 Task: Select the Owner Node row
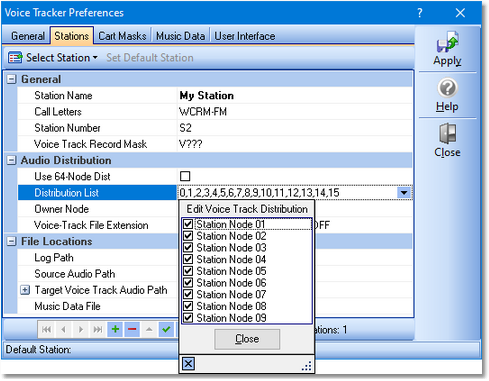[x=97, y=209]
